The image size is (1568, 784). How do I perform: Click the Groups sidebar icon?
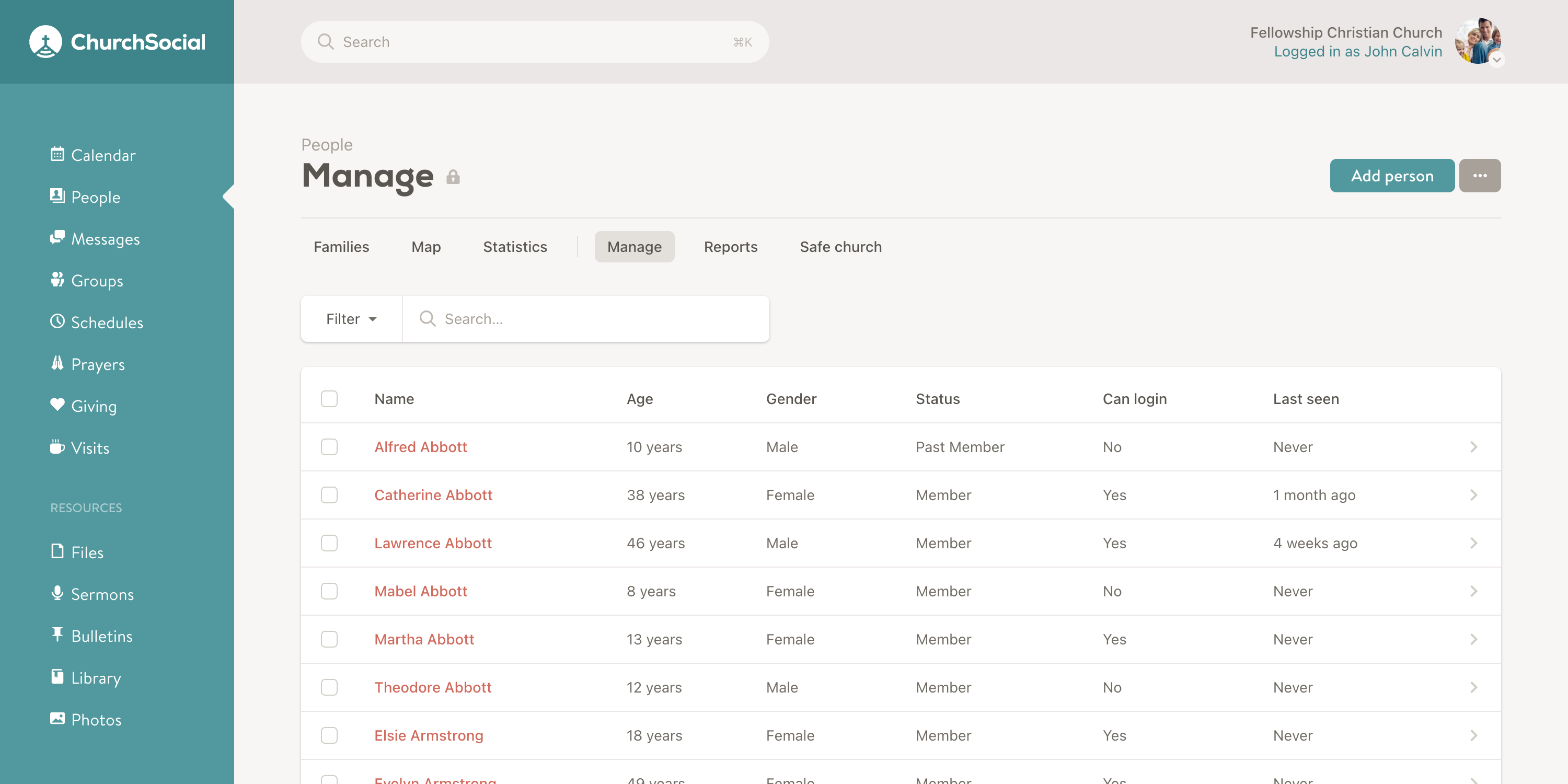point(57,280)
